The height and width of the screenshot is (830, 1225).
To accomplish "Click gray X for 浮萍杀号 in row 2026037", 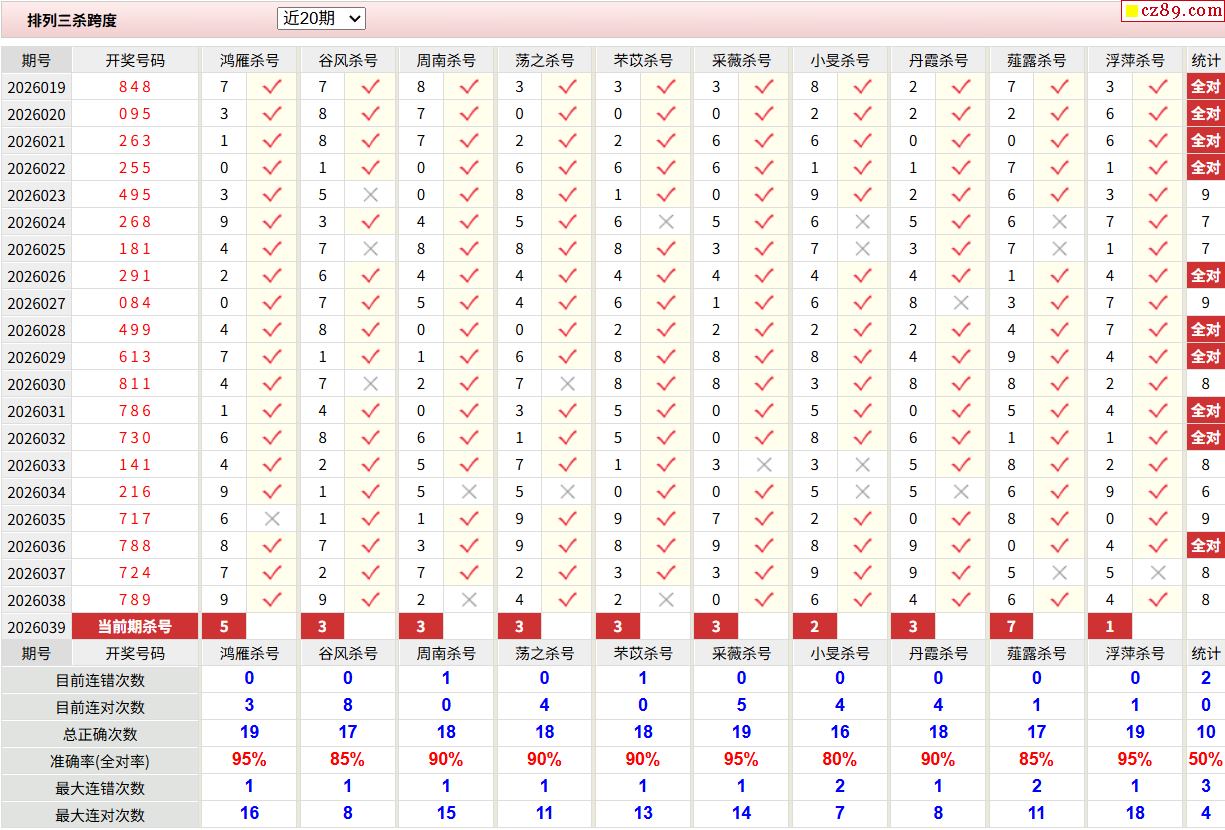I will pos(1158,573).
